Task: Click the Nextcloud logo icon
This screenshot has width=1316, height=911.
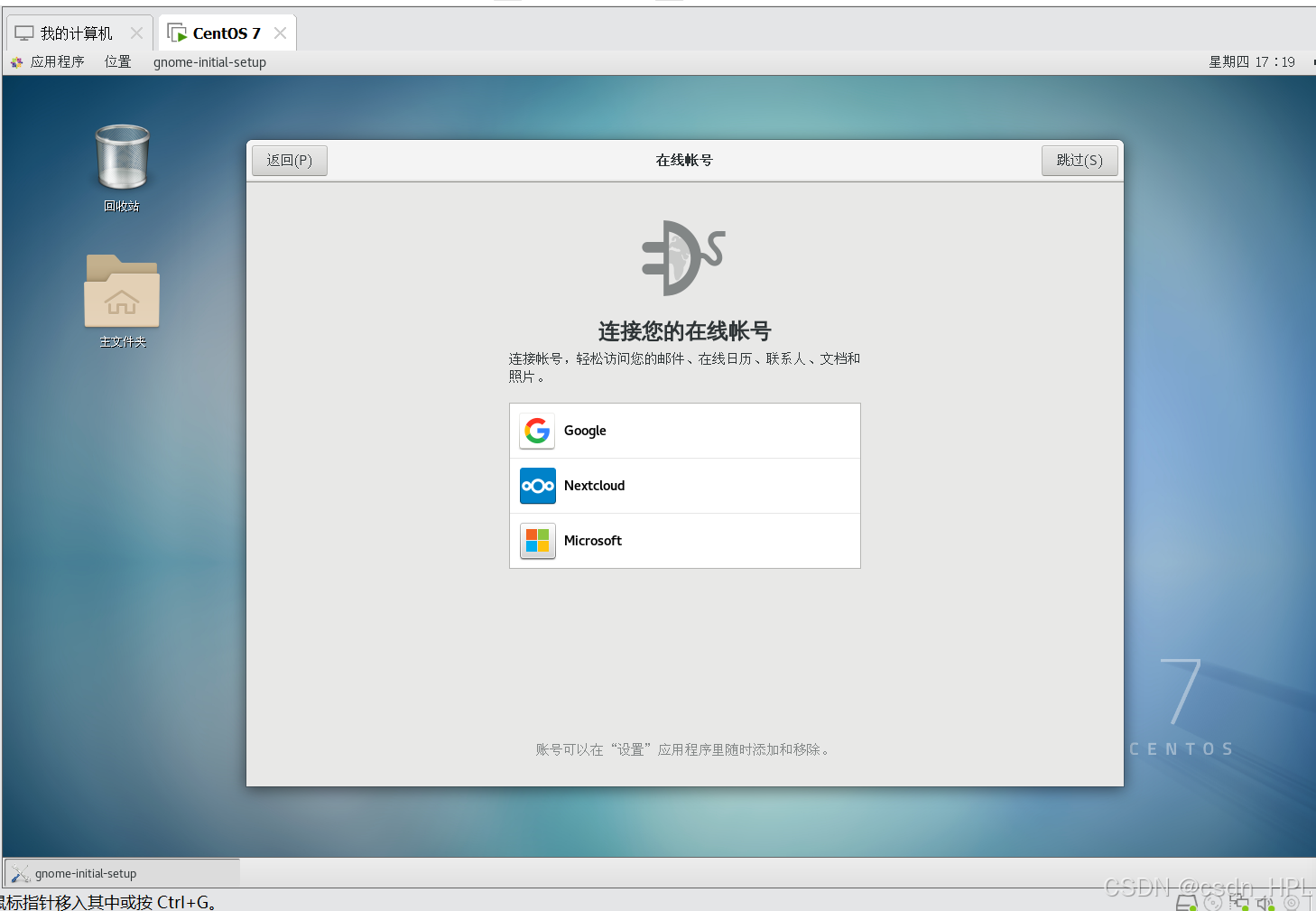Action: [x=537, y=486]
